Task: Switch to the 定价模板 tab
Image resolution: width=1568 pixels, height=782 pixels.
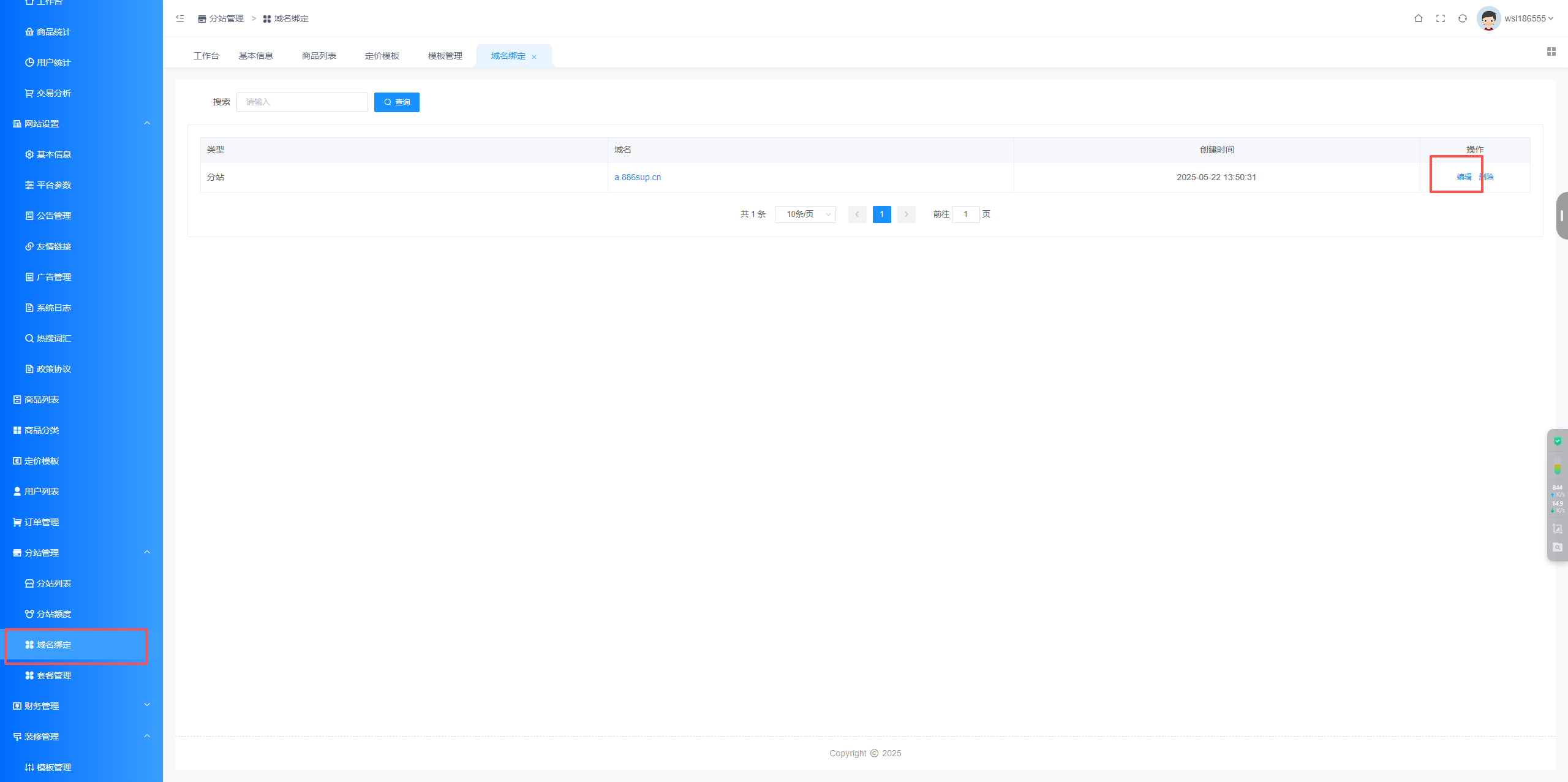Action: [382, 56]
